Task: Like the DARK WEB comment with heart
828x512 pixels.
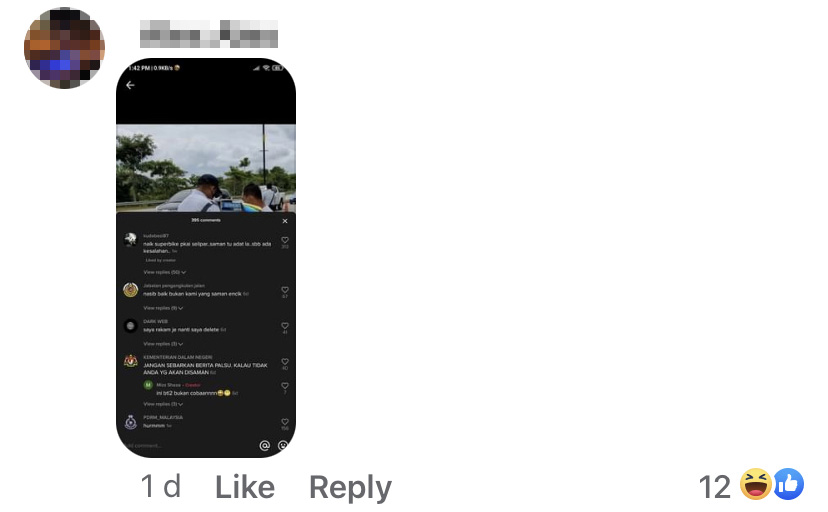Action: click(285, 326)
